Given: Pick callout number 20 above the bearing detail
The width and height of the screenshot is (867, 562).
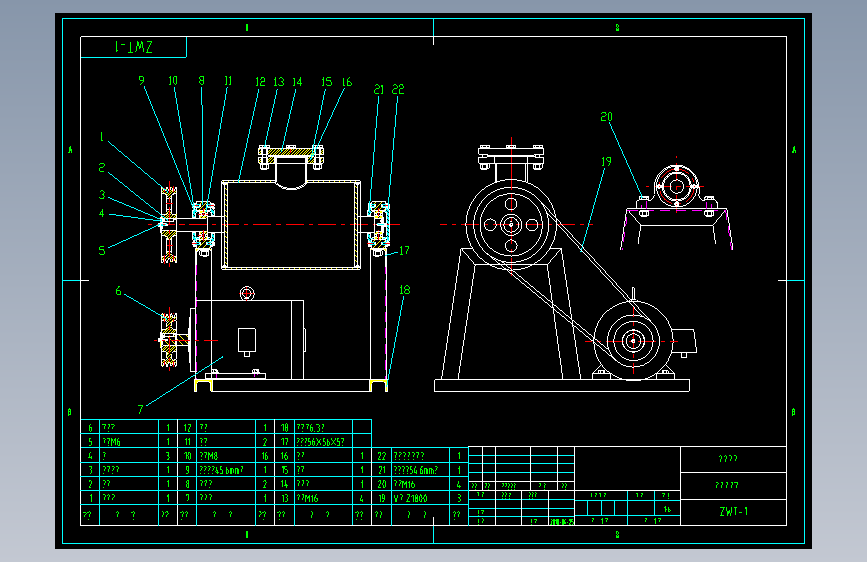Looking at the screenshot, I should (607, 117).
